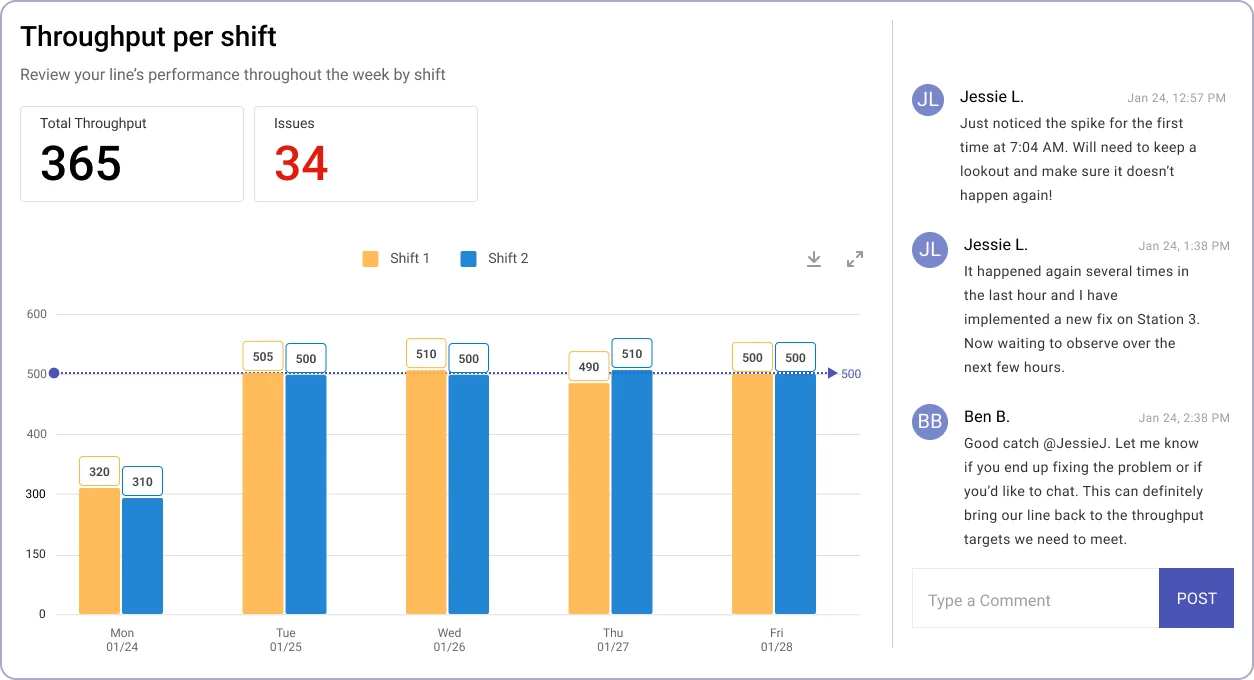
Task: Click Ben B.'s avatar in the comments panel
Action: tap(929, 422)
